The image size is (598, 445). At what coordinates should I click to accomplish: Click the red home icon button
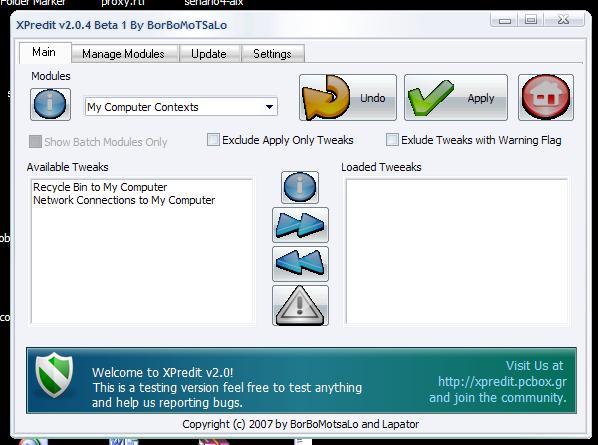(x=546, y=97)
